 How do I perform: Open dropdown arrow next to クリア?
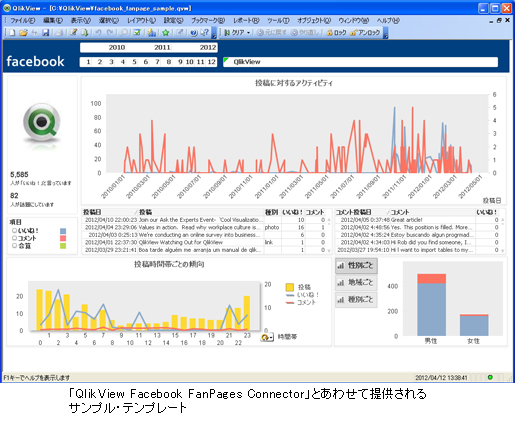(248, 33)
